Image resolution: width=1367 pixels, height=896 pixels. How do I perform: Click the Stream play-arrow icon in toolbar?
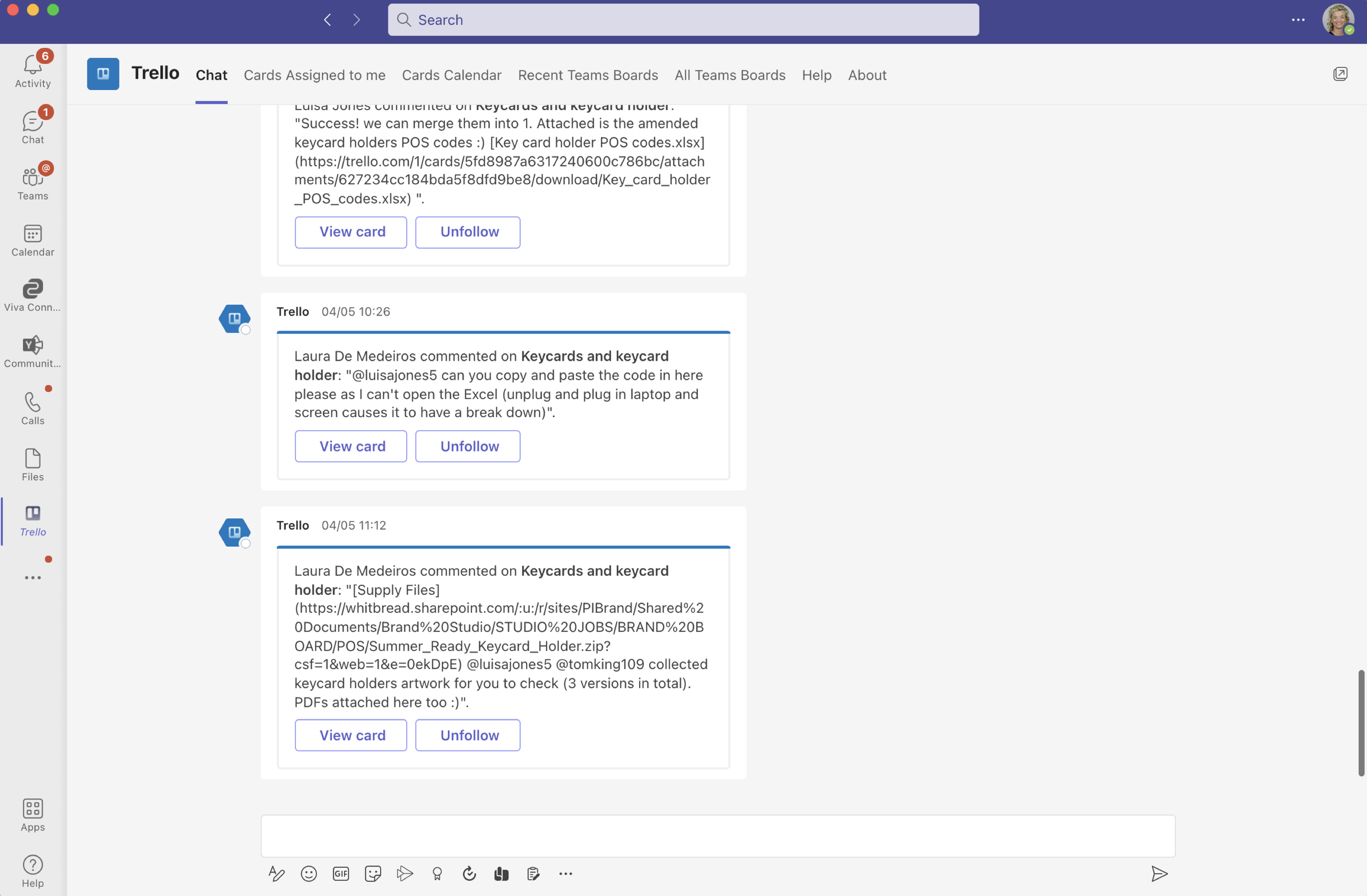(x=405, y=874)
